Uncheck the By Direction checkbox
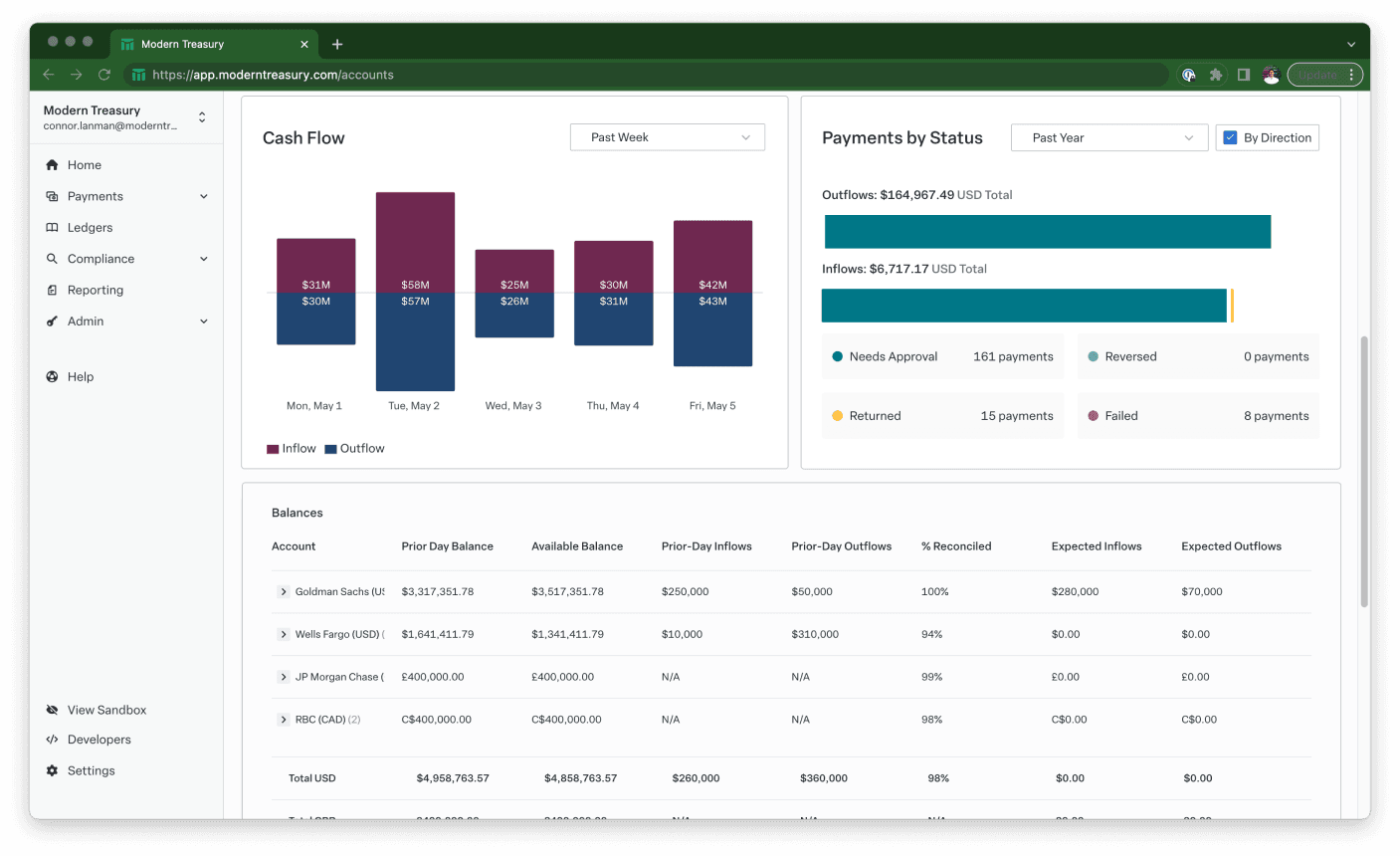Screen dimensions: 1400x856 pyautogui.click(x=1230, y=138)
